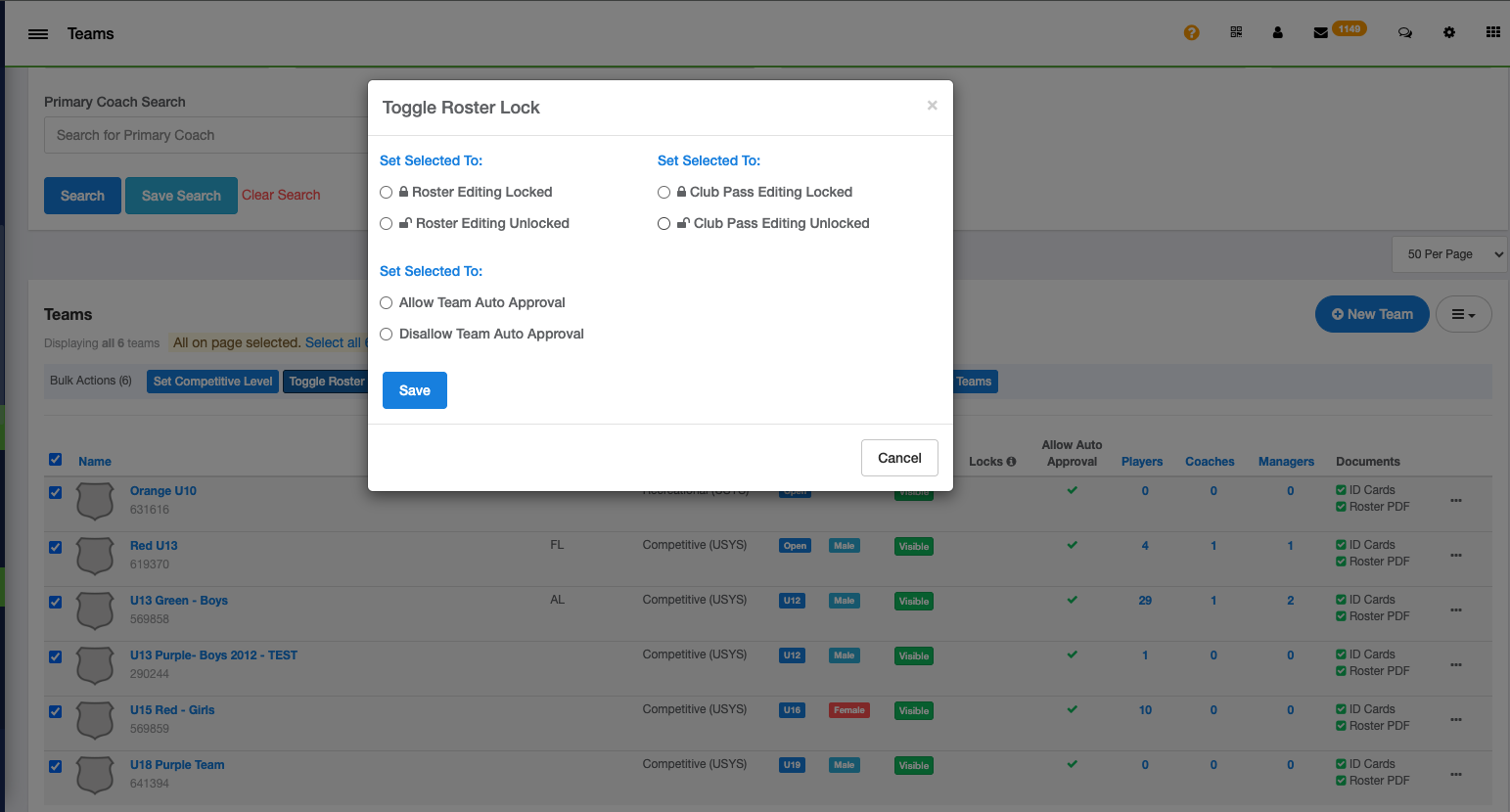The width and height of the screenshot is (1510, 812).
Task: Open the chat messages icon
Action: (x=1404, y=33)
